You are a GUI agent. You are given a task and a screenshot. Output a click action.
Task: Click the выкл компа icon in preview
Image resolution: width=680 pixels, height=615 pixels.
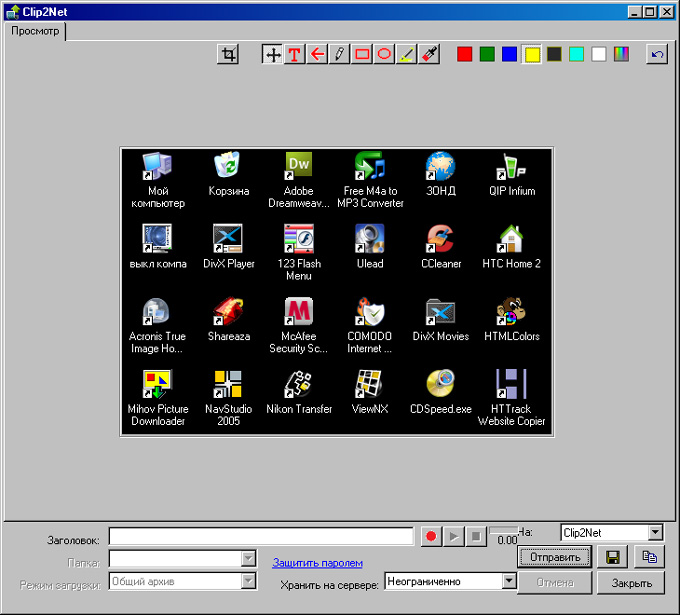(157, 238)
